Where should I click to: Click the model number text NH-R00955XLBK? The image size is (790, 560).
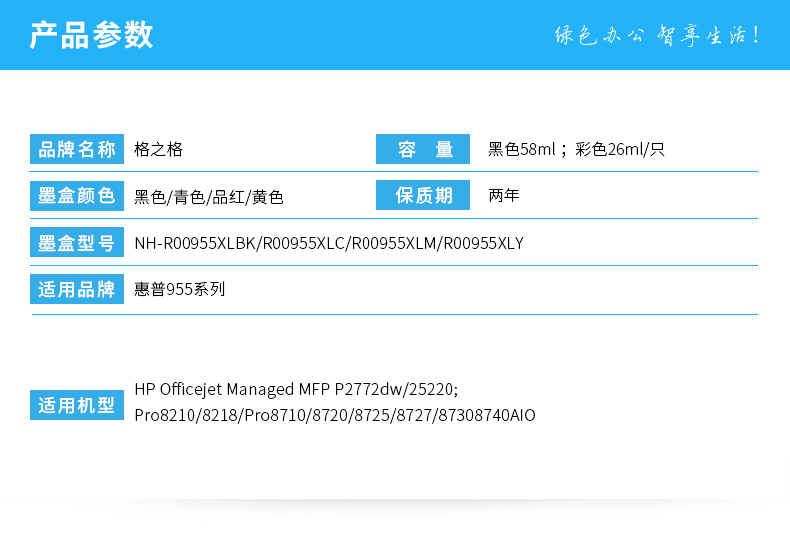195,243
